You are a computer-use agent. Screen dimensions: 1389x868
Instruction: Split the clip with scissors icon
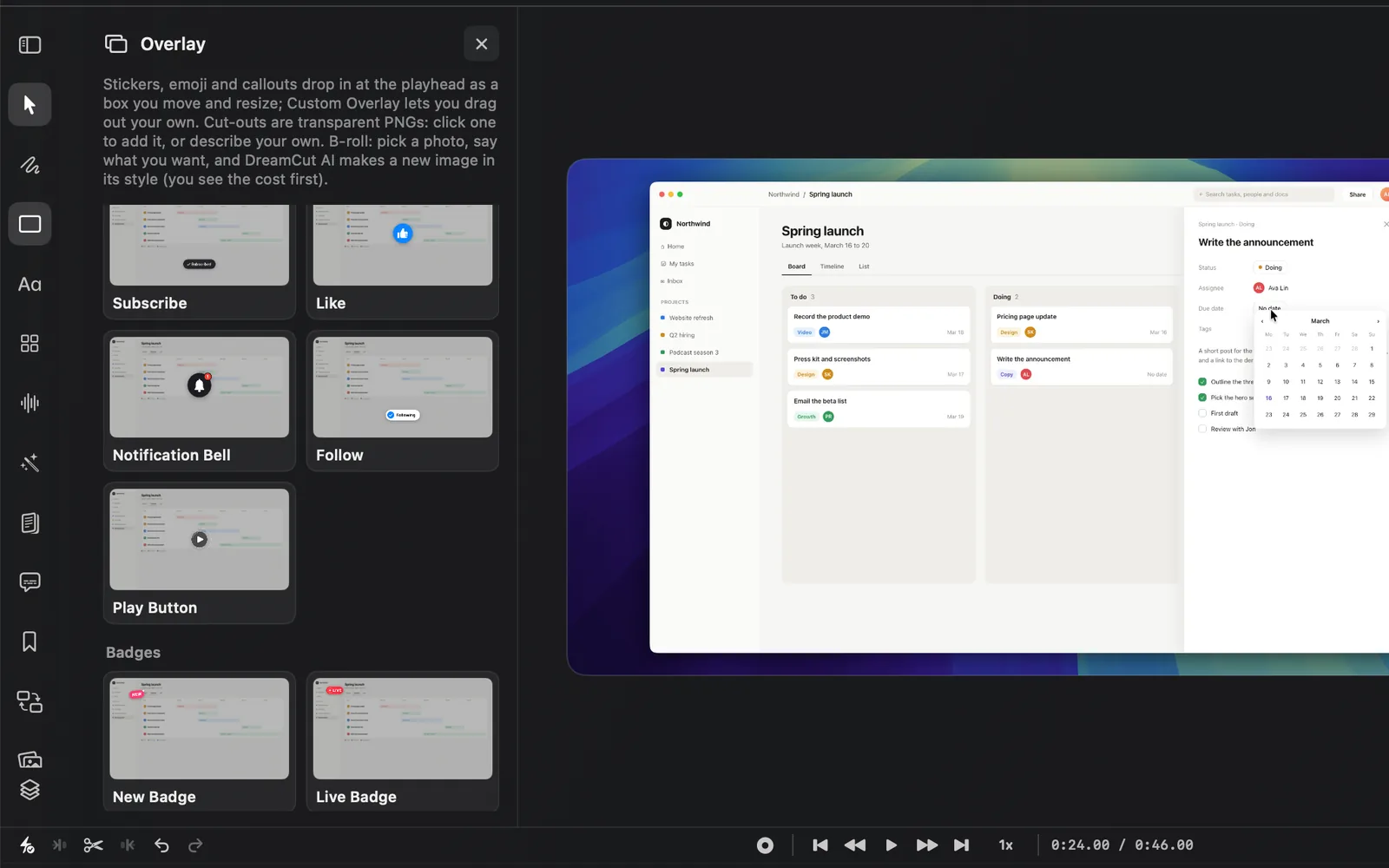[x=93, y=845]
